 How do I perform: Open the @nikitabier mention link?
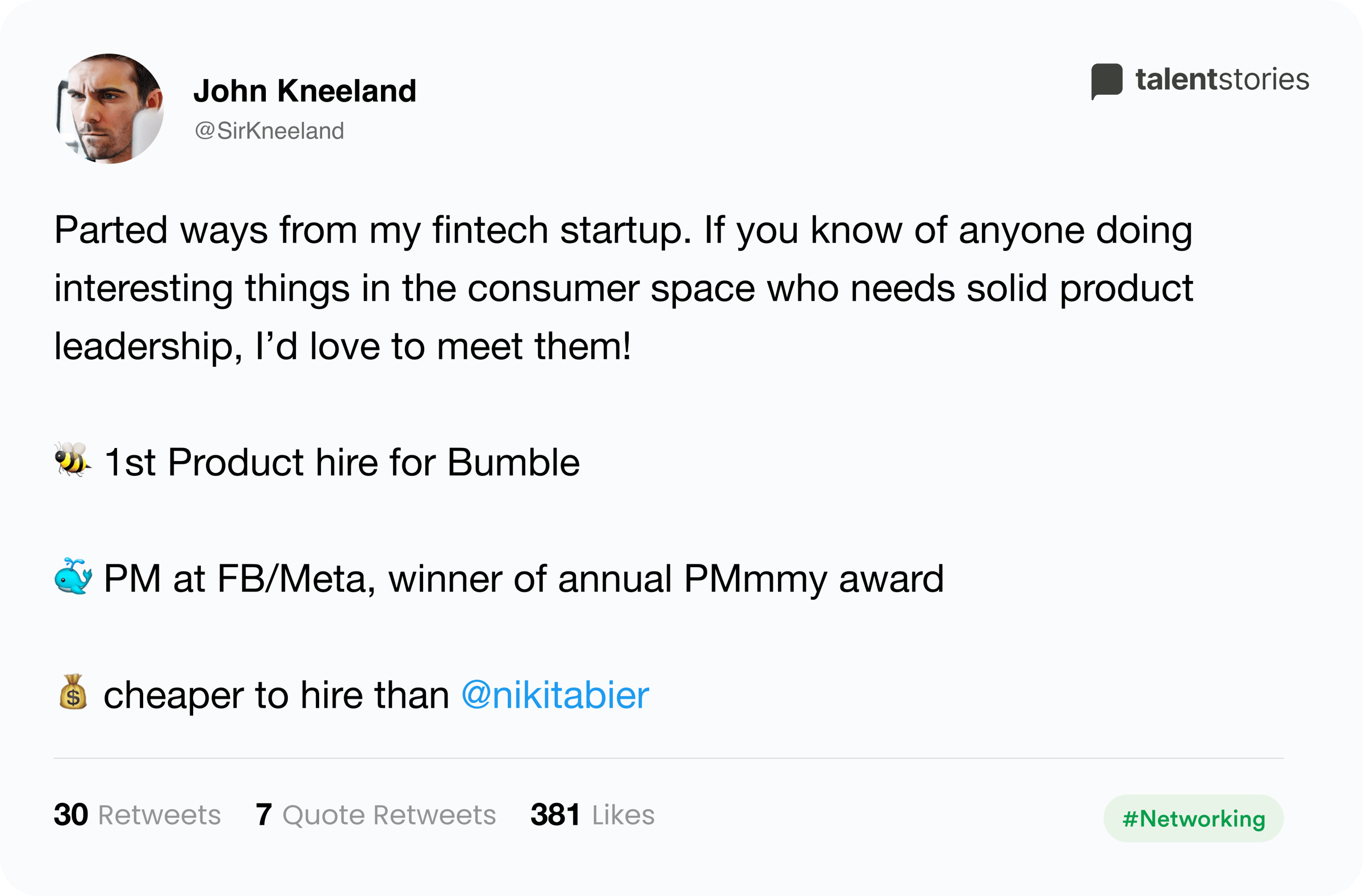[555, 695]
